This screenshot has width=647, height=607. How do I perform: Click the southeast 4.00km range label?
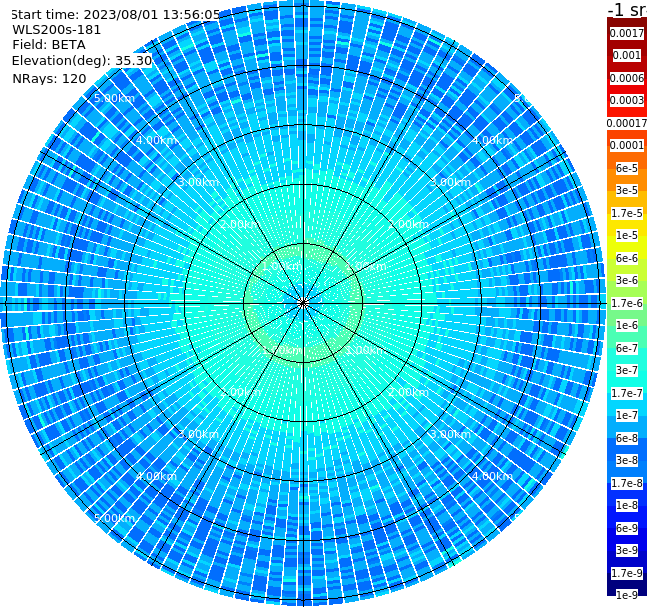492,476
